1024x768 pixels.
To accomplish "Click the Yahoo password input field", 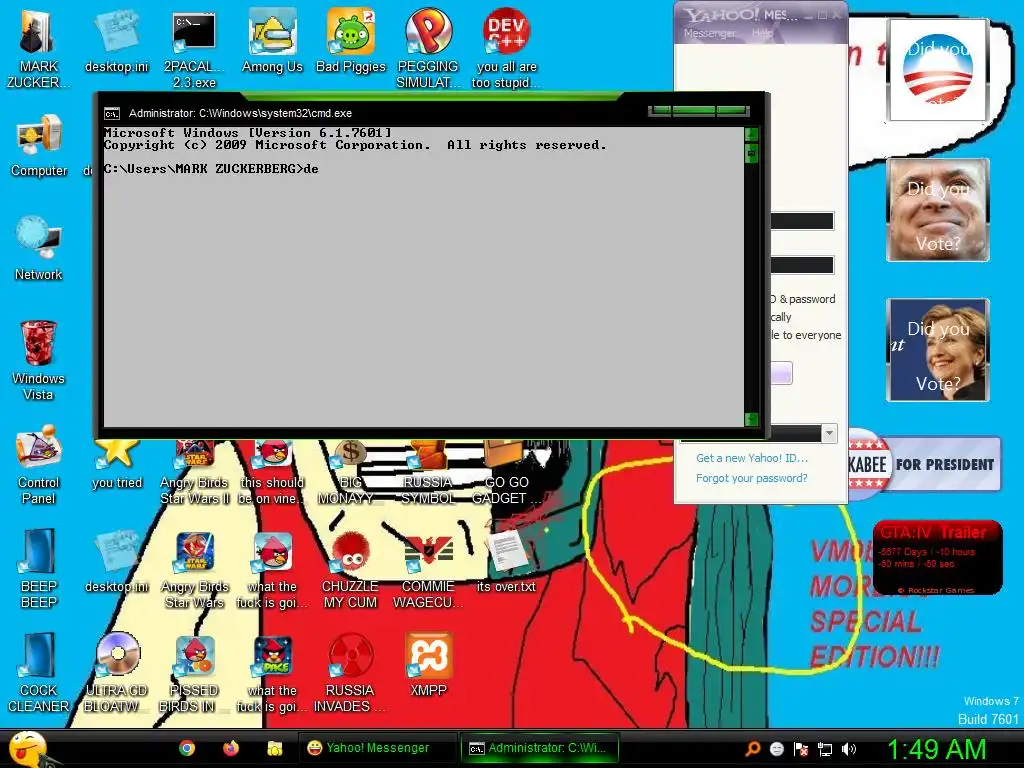I will click(802, 264).
